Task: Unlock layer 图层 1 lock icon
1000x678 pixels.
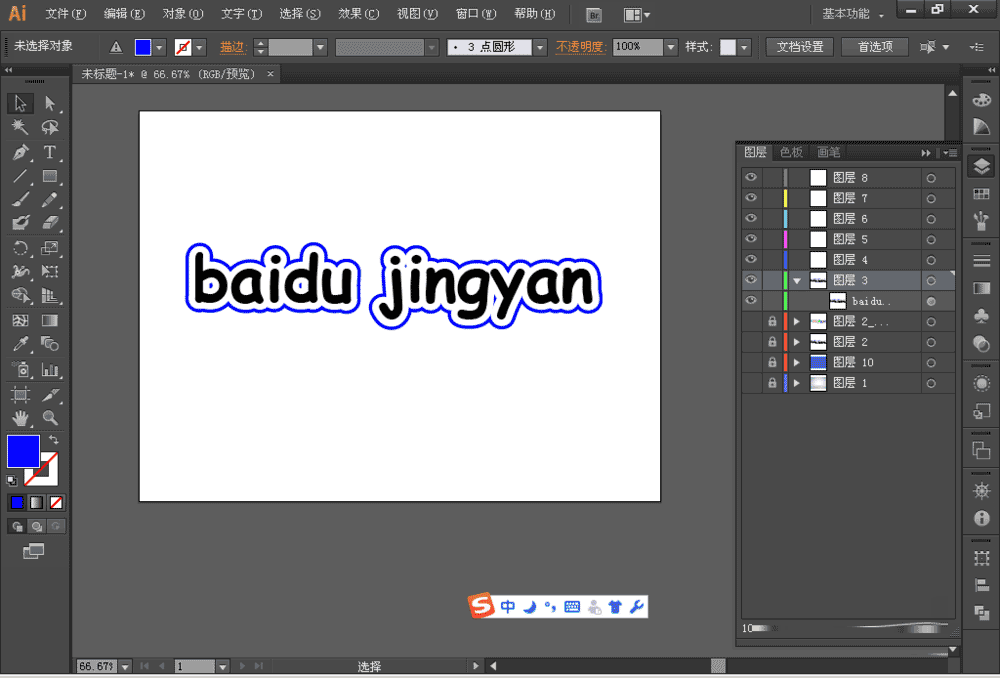Action: [772, 383]
